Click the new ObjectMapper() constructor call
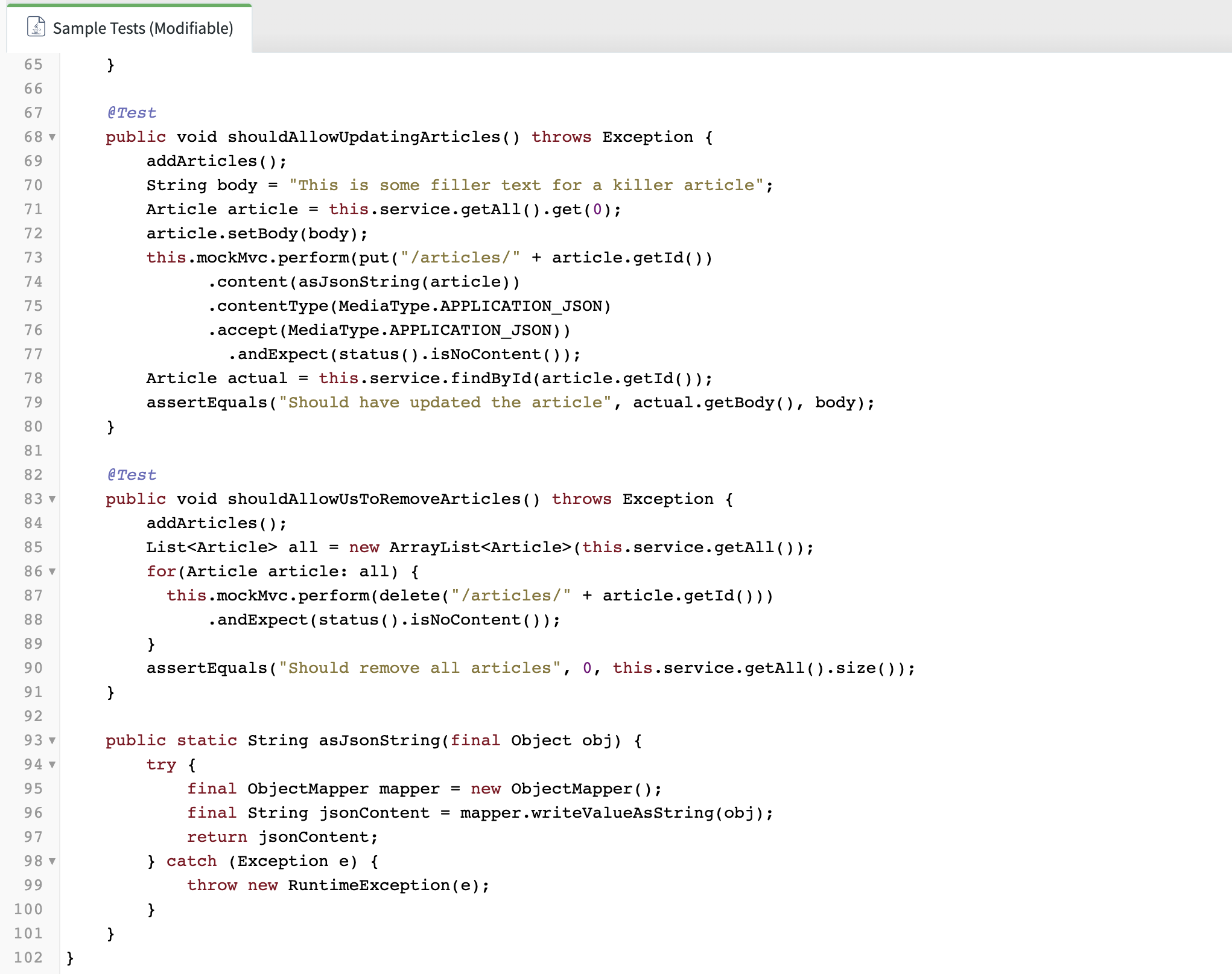This screenshot has height=974, width=1232. 567,788
